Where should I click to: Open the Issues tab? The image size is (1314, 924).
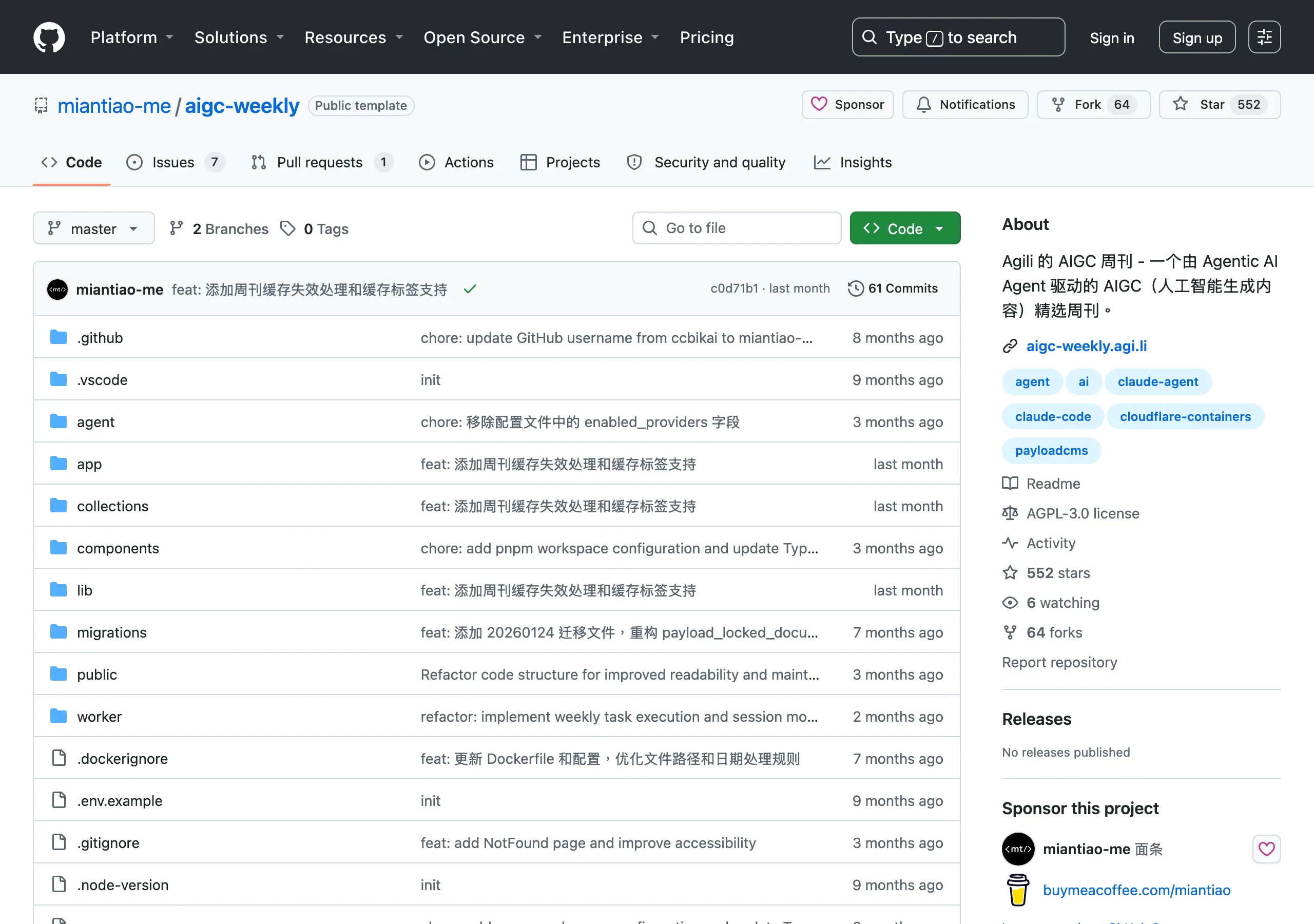click(x=175, y=162)
